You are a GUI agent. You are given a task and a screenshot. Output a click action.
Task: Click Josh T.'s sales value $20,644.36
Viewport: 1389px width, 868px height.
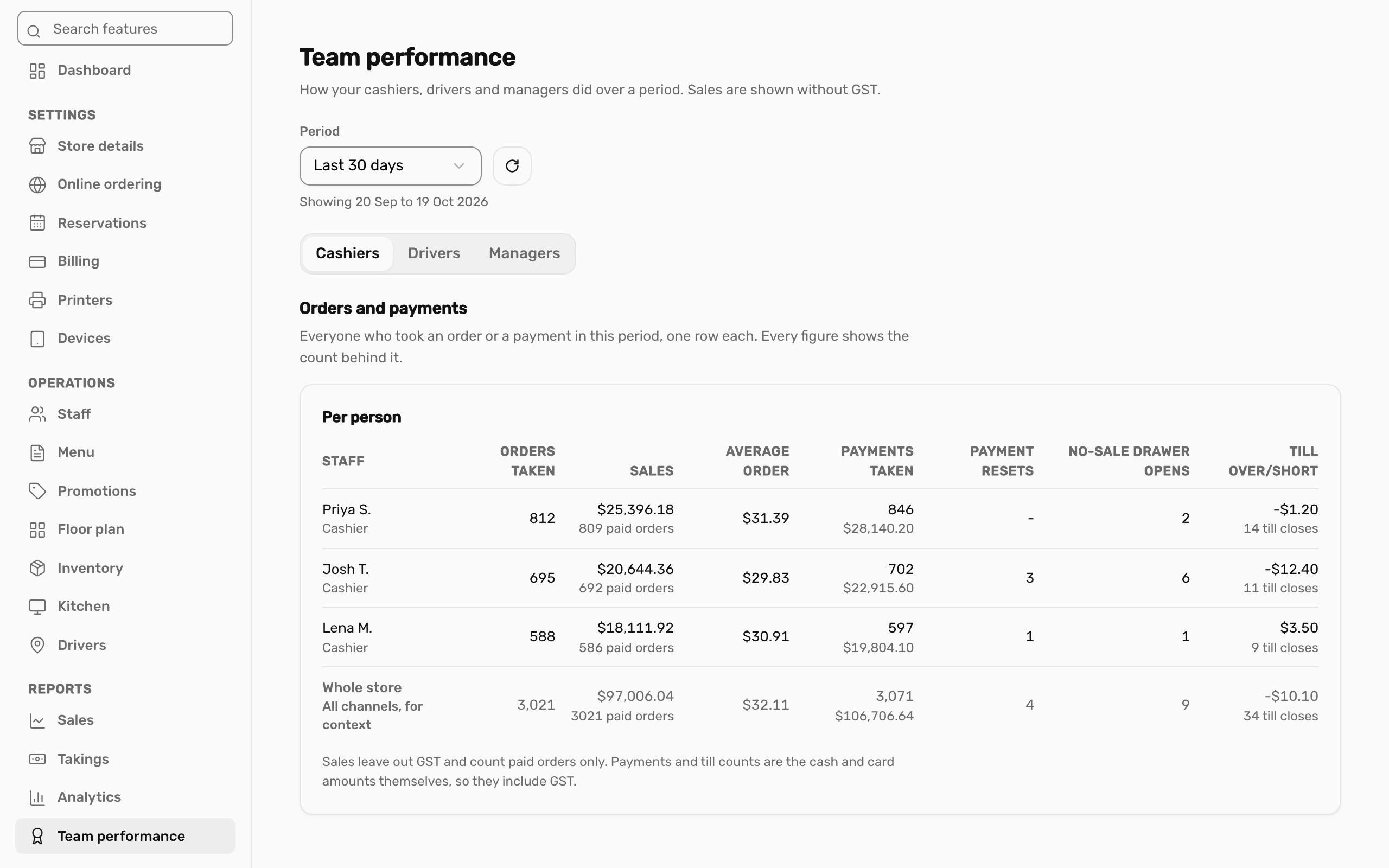[635, 569]
